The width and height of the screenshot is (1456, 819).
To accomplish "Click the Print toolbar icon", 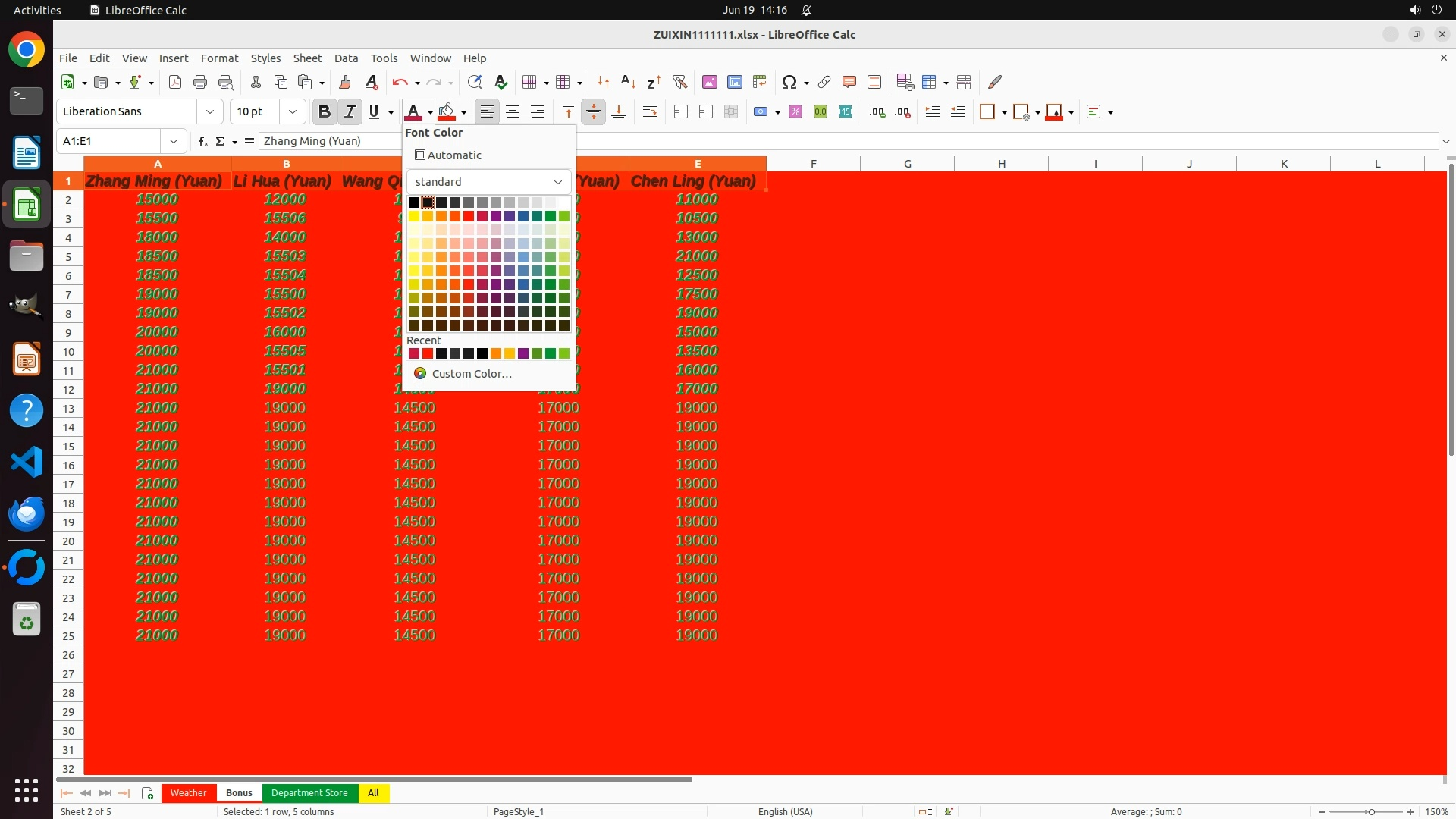I will pyautogui.click(x=200, y=82).
